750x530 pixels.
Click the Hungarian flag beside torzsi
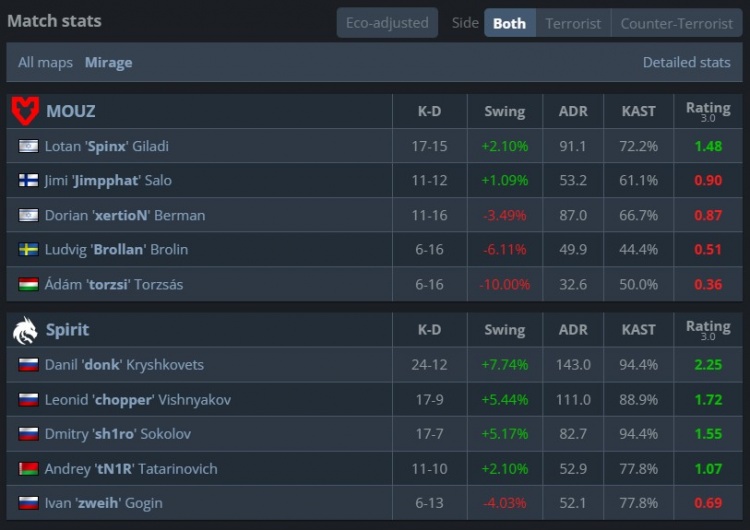pos(28,284)
